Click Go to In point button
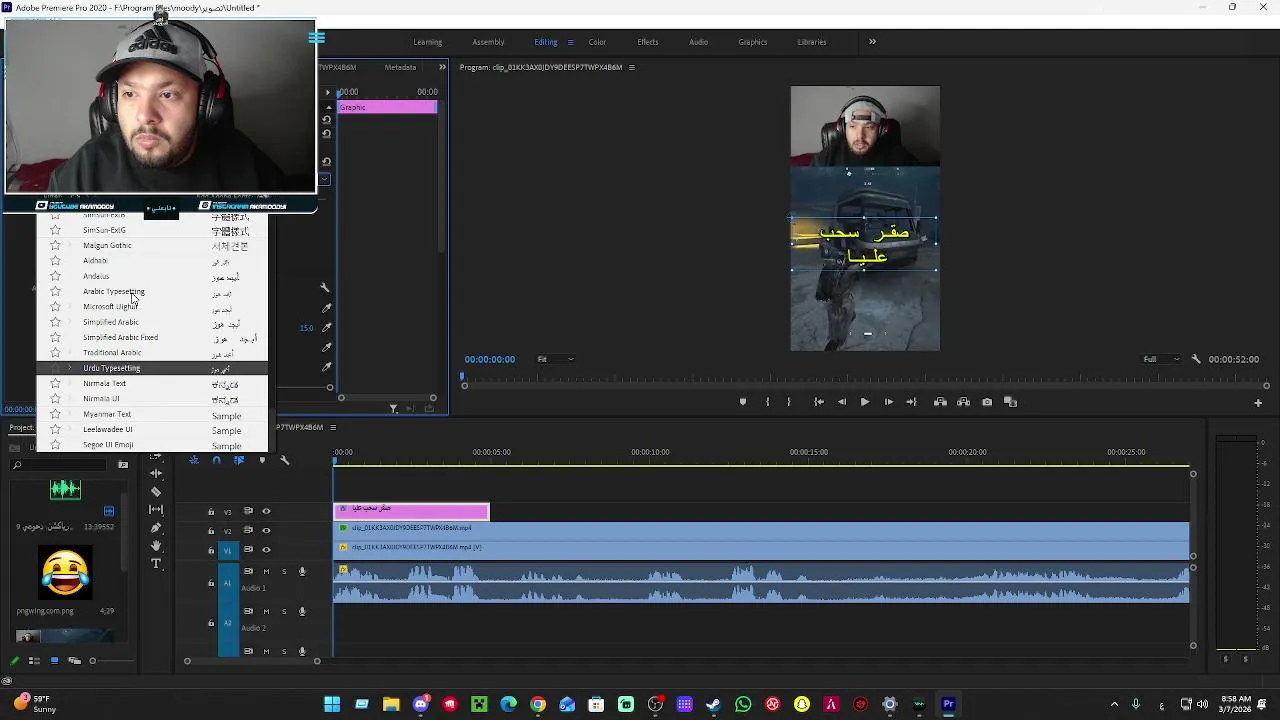The width and height of the screenshot is (1280, 720). (x=819, y=402)
